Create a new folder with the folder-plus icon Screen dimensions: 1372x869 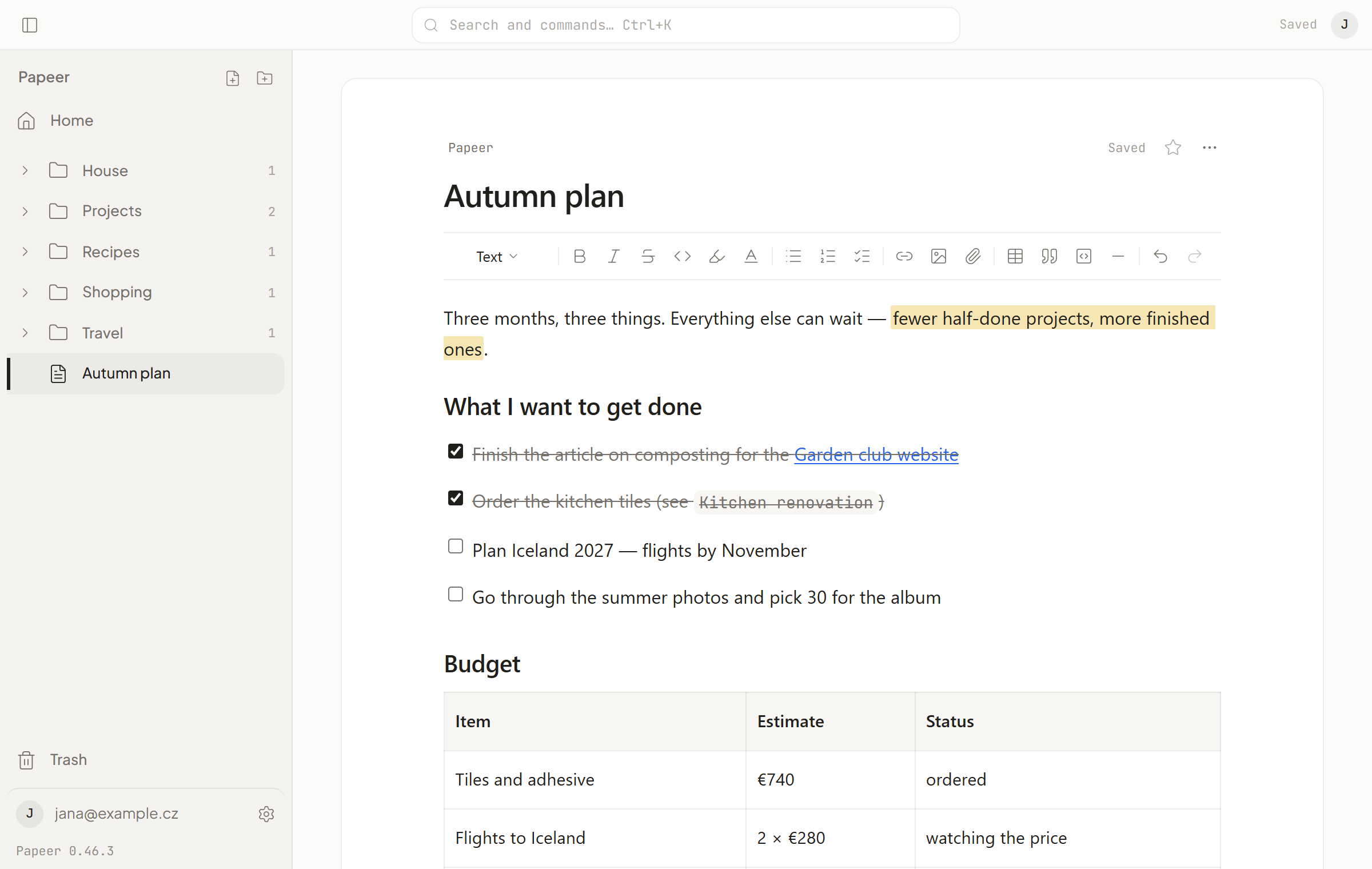click(265, 78)
